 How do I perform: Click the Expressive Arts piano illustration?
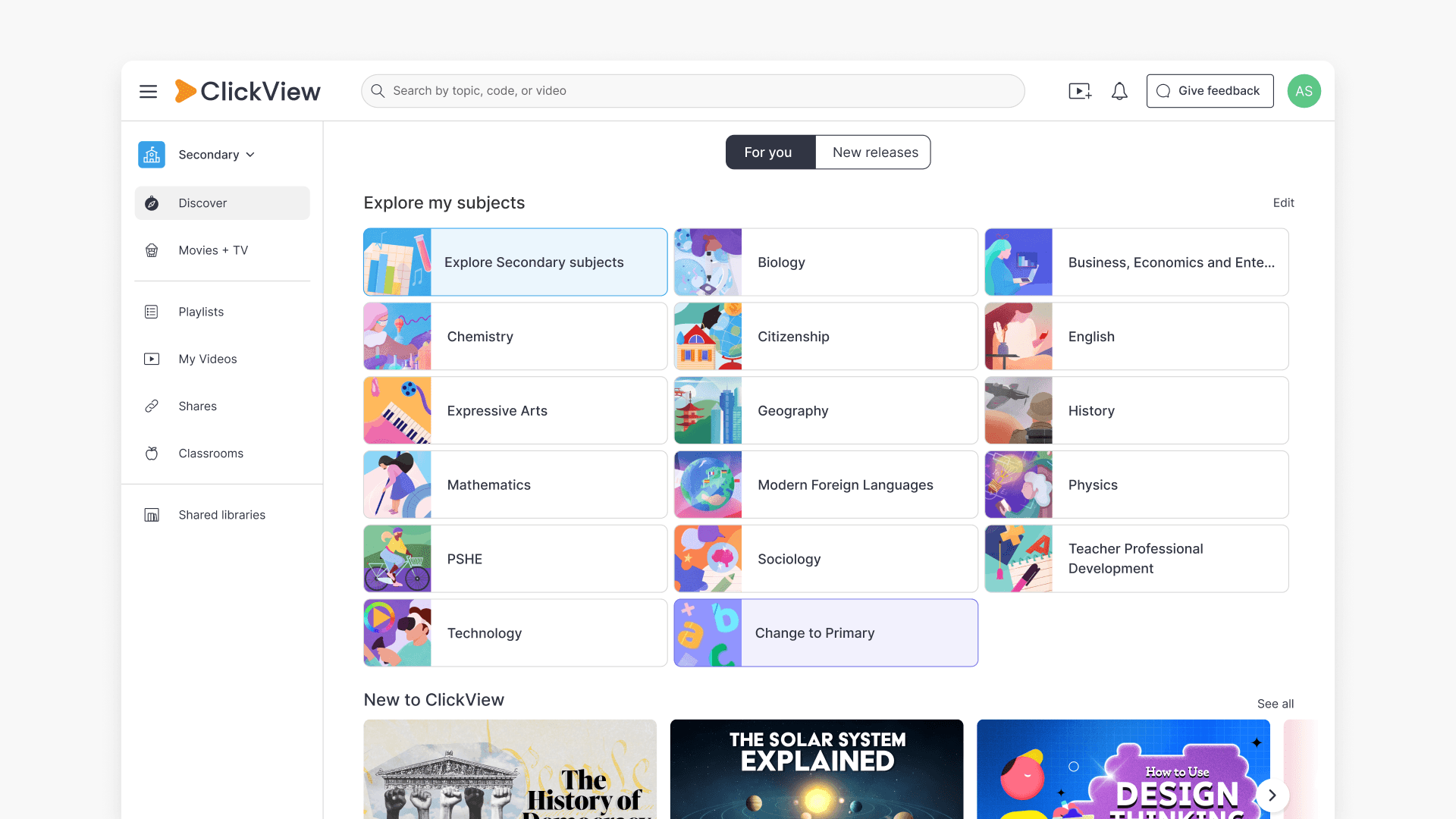pos(397,411)
